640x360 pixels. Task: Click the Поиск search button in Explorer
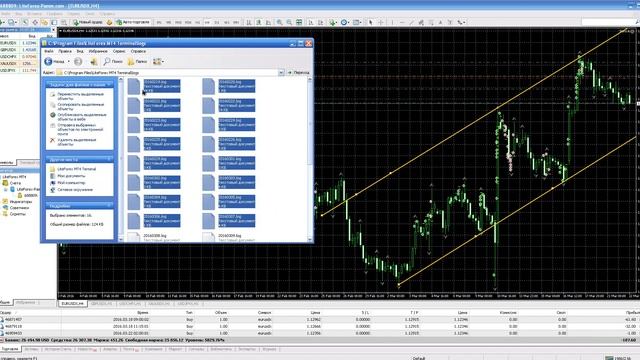(x=113, y=62)
